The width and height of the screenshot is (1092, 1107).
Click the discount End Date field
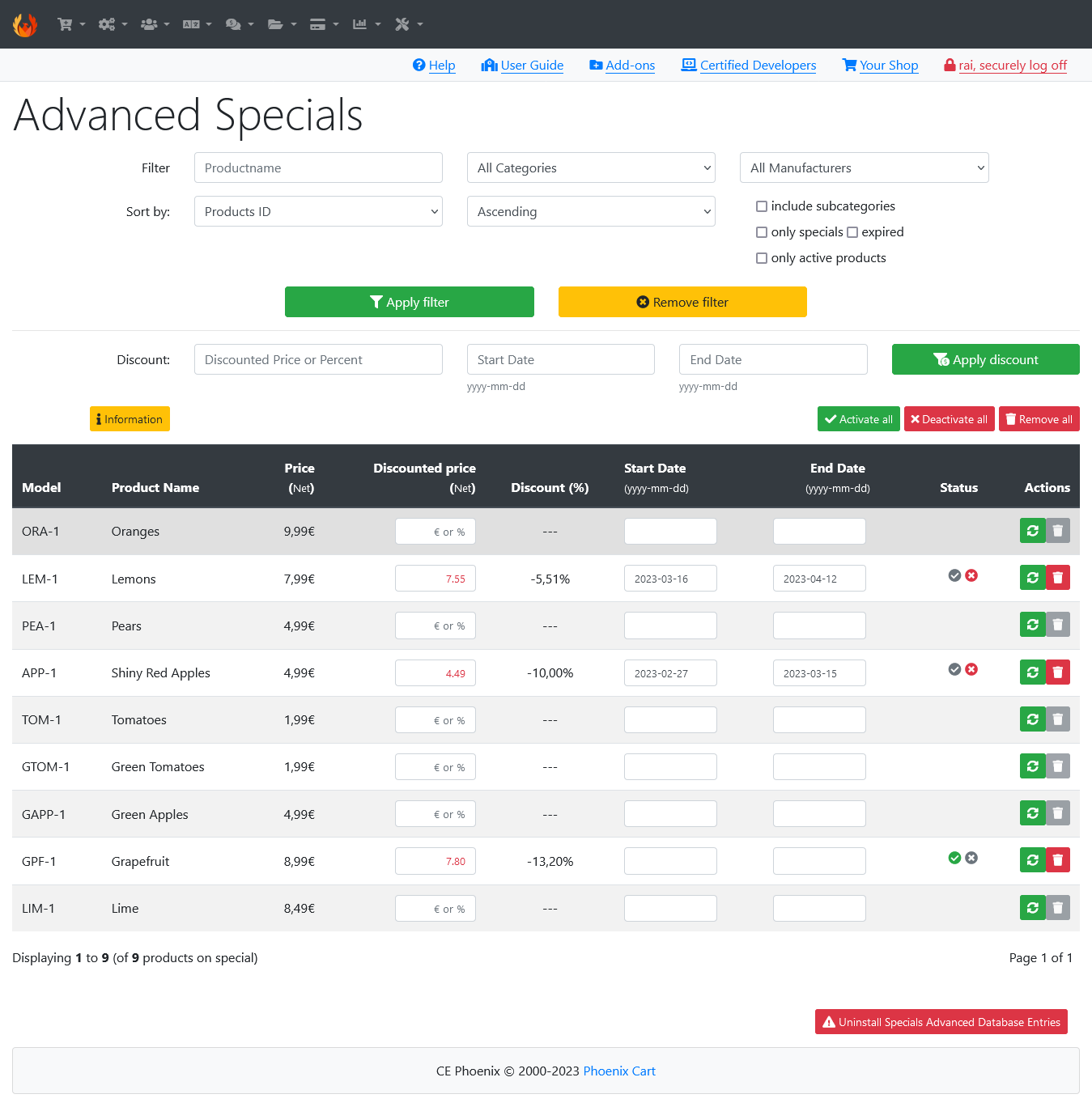point(773,359)
